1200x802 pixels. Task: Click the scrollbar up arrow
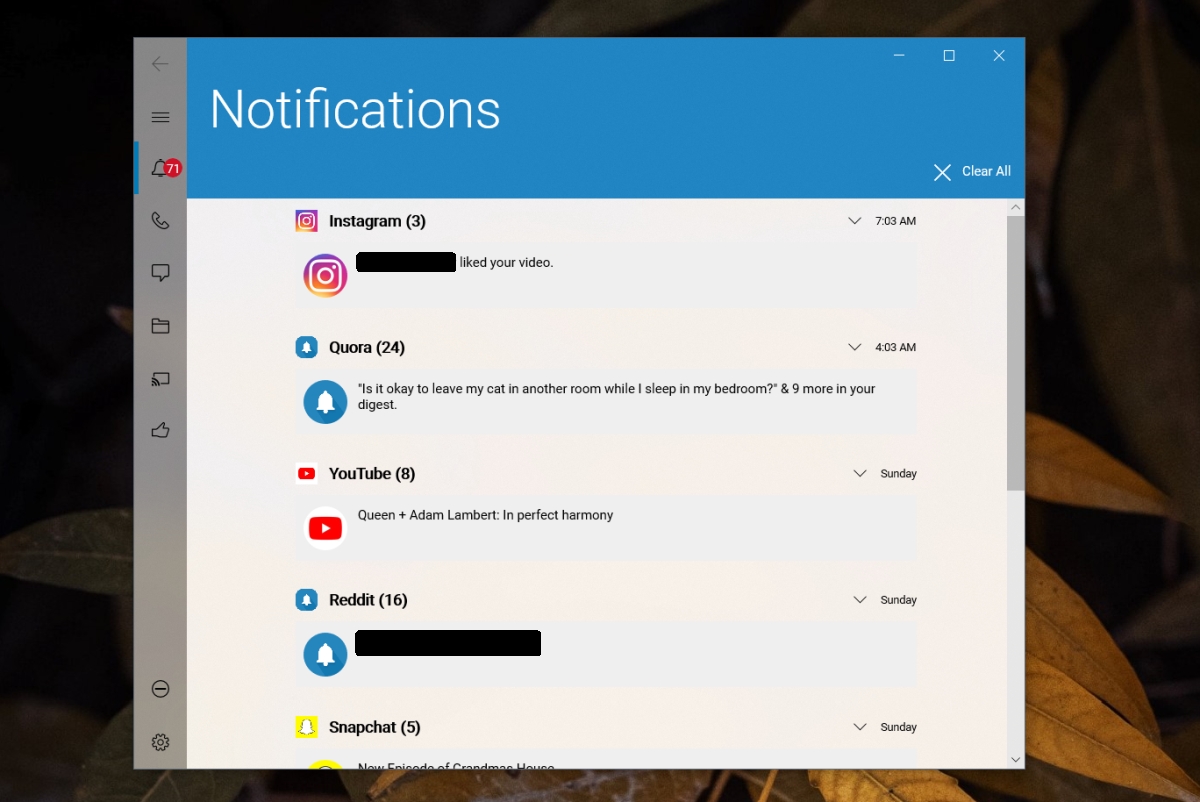tap(1016, 207)
